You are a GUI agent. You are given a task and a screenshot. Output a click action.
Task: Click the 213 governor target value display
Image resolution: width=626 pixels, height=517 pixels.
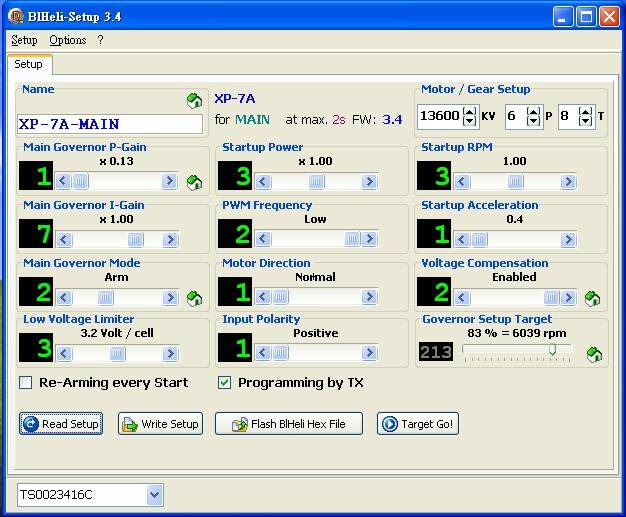[436, 352]
